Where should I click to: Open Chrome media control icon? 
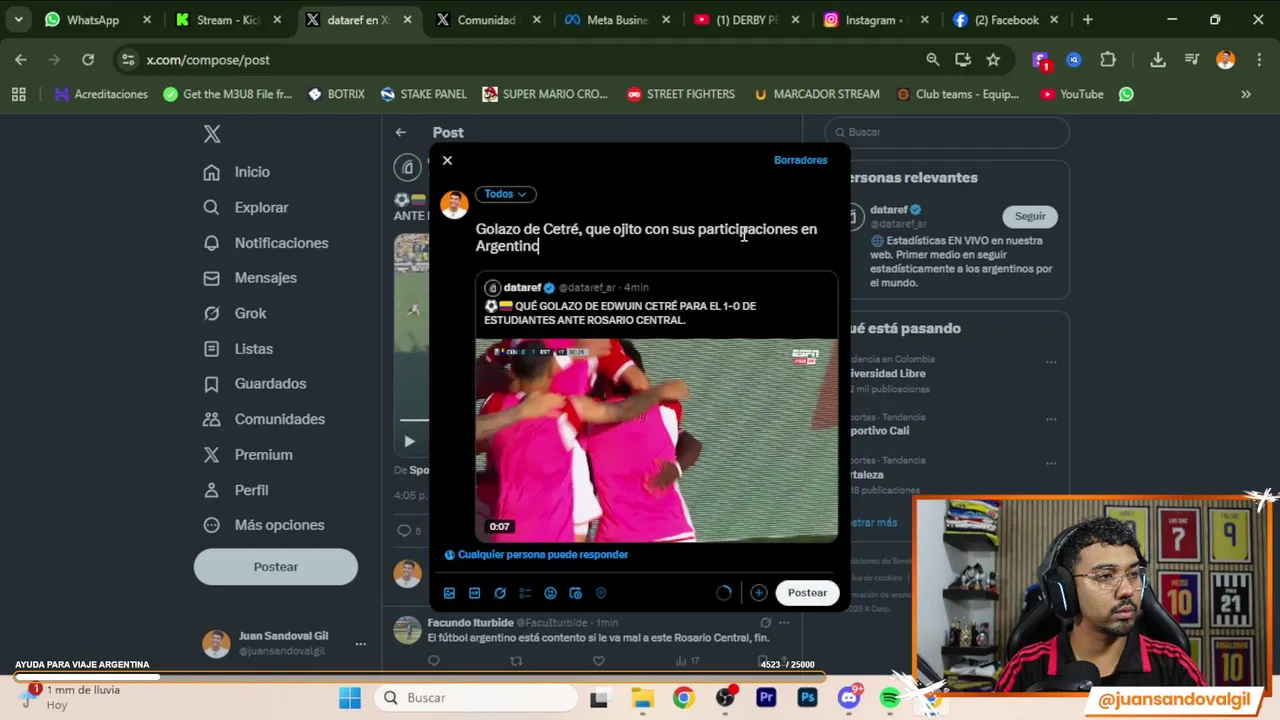(x=1191, y=60)
